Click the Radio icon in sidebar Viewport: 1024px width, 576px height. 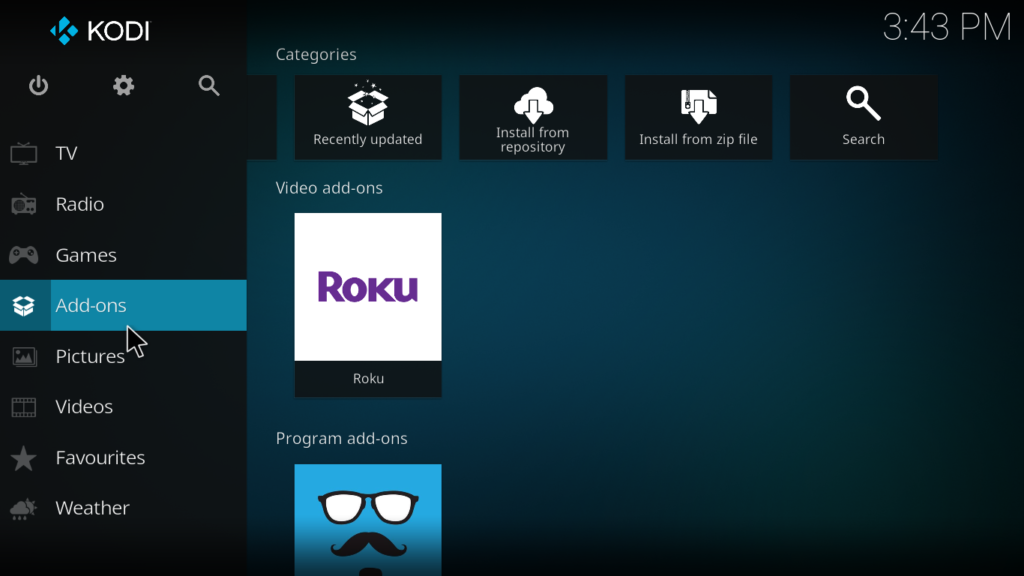tap(24, 204)
